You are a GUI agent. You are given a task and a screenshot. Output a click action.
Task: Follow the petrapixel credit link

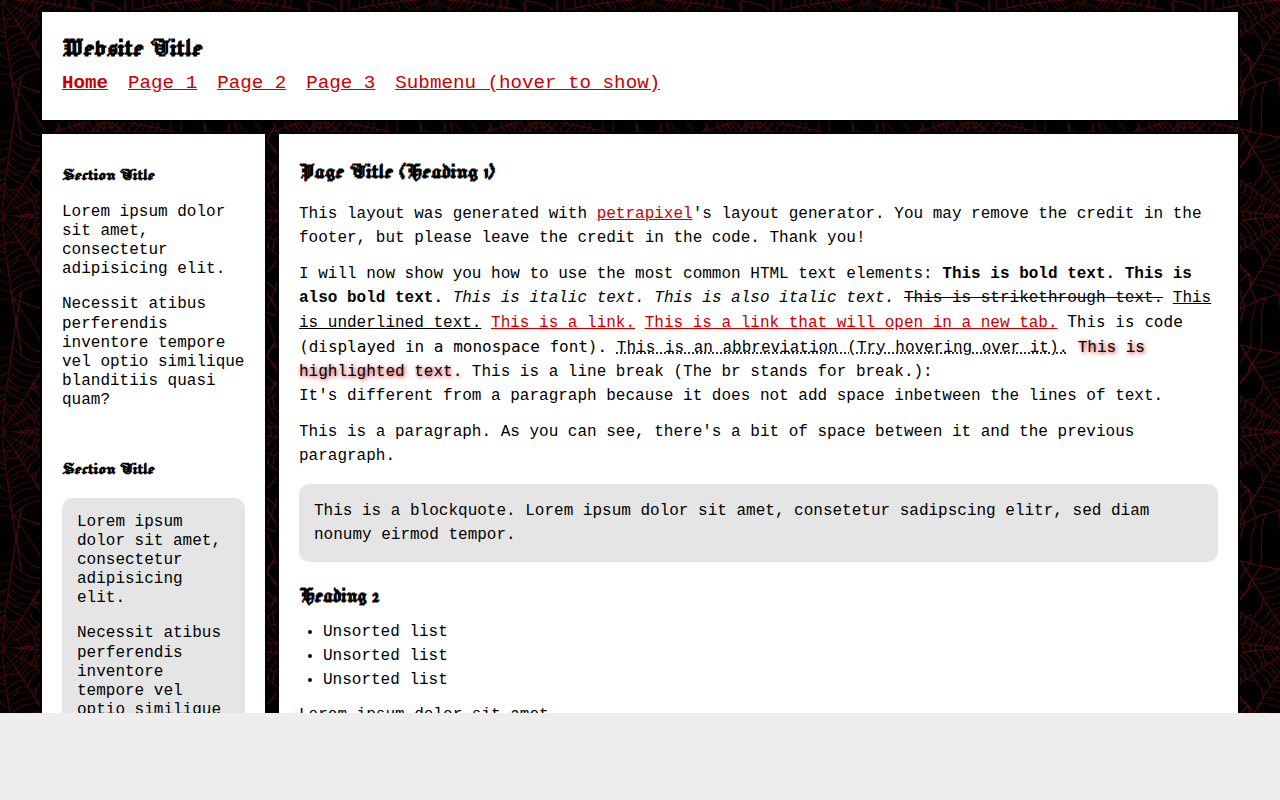[x=644, y=213]
